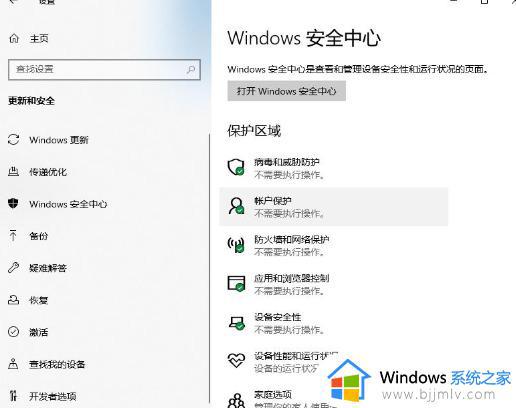Click the app and browser control window icon
Screen dimensions: 516x408
coord(236,283)
